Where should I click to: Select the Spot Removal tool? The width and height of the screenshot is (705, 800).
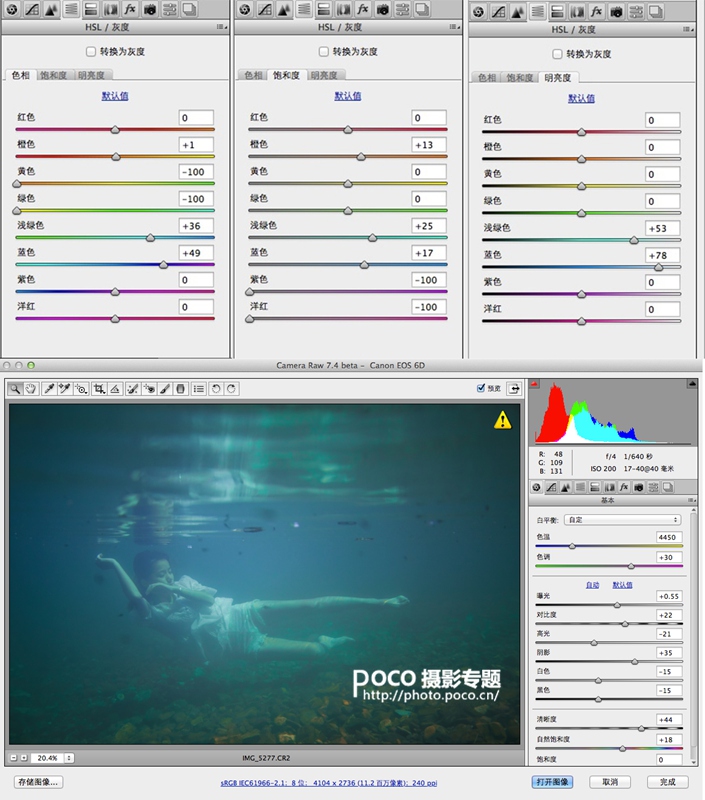click(133, 389)
